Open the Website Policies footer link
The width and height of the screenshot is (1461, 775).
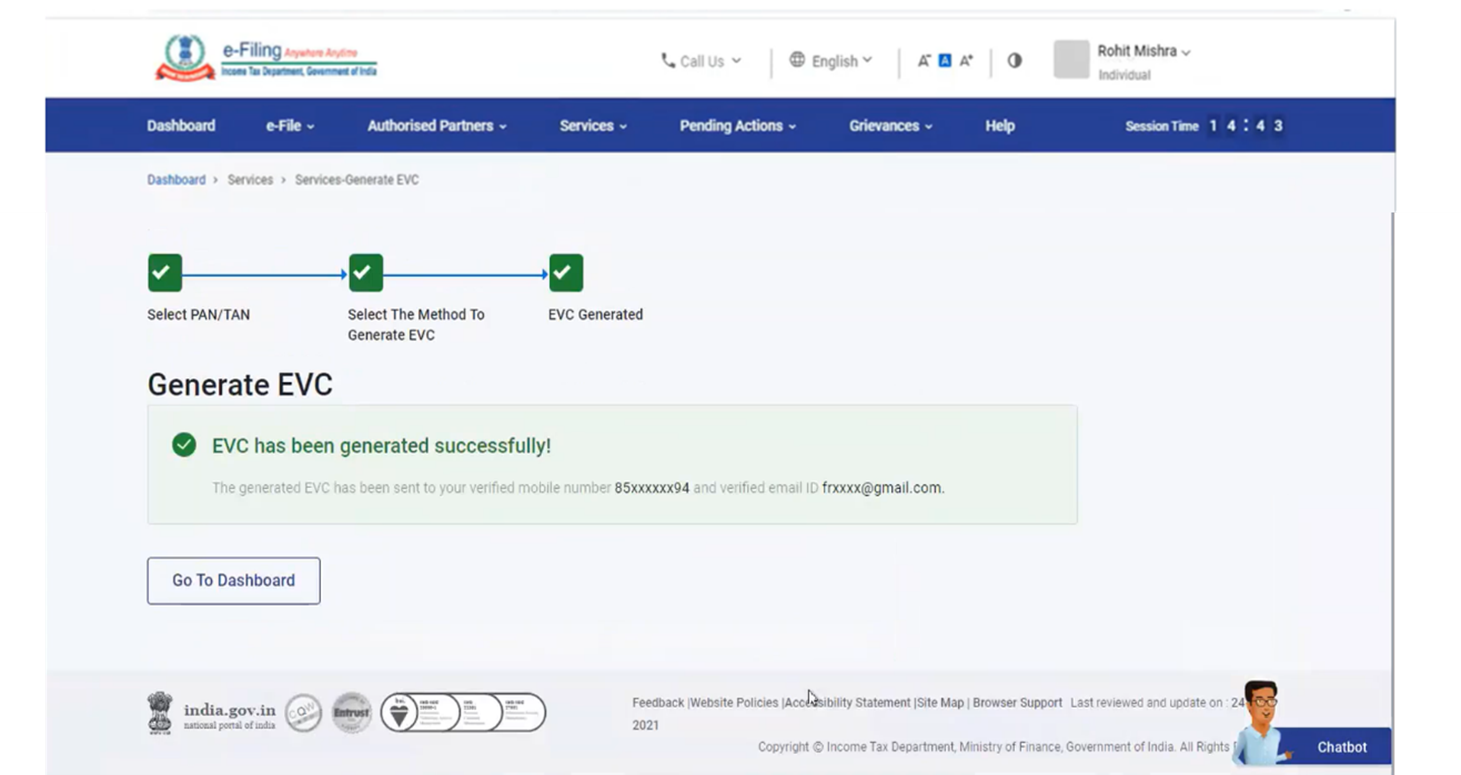(x=734, y=703)
